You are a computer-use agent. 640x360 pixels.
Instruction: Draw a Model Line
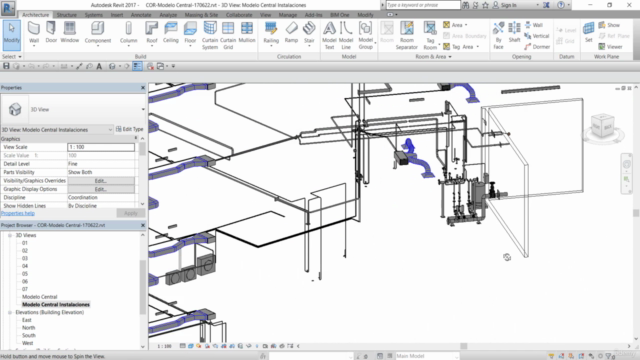pyautogui.click(x=346, y=36)
